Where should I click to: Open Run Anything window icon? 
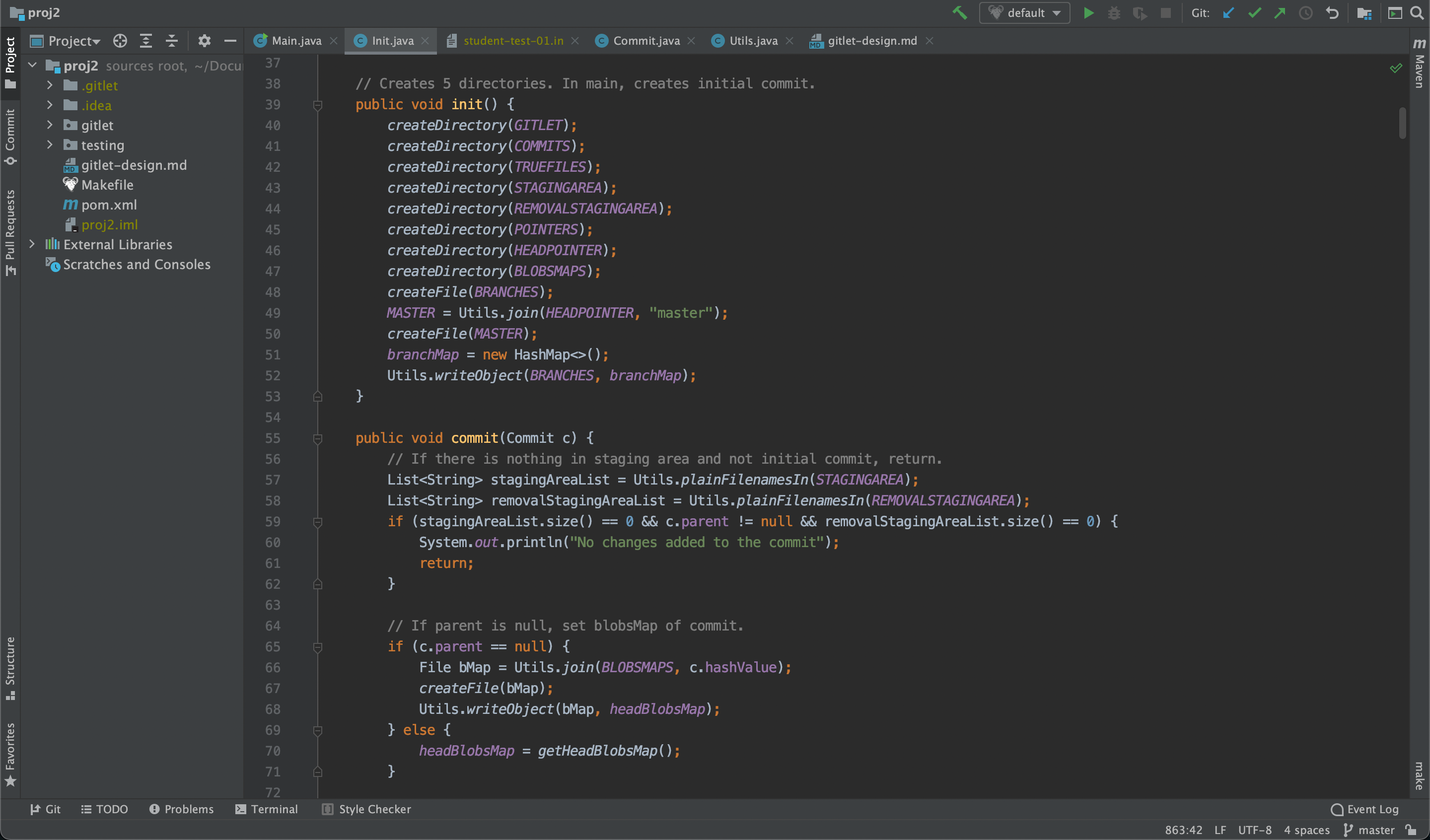tap(1394, 12)
